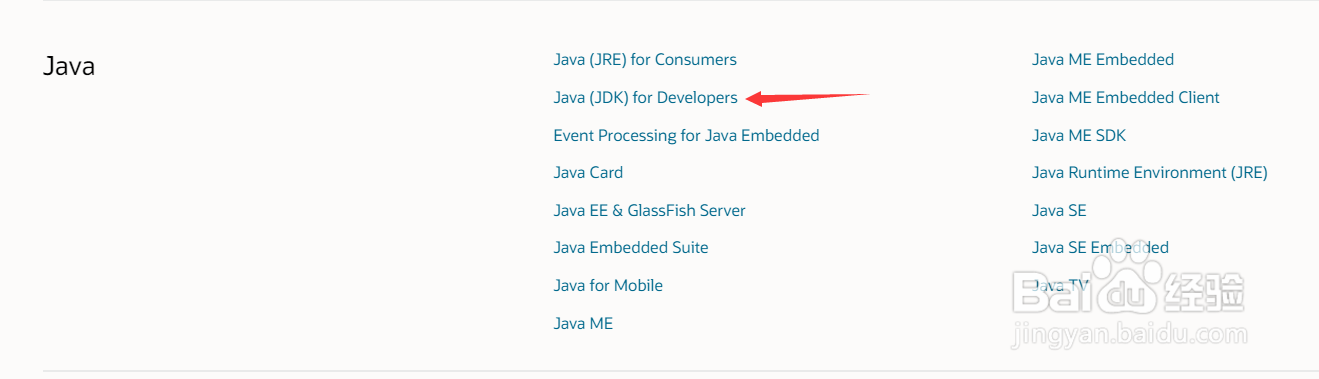
Task: Open Java Runtime Environment (JRE) link
Action: coord(1150,173)
